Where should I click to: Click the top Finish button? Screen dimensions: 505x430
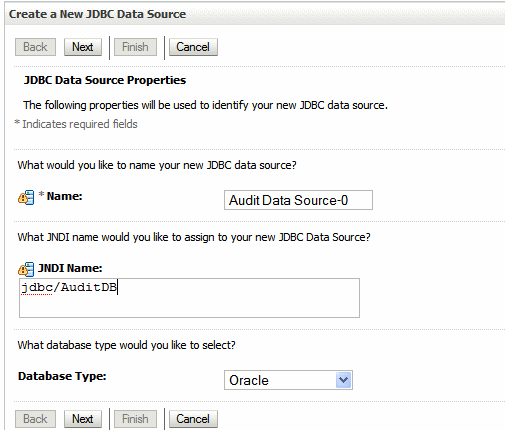click(x=135, y=47)
